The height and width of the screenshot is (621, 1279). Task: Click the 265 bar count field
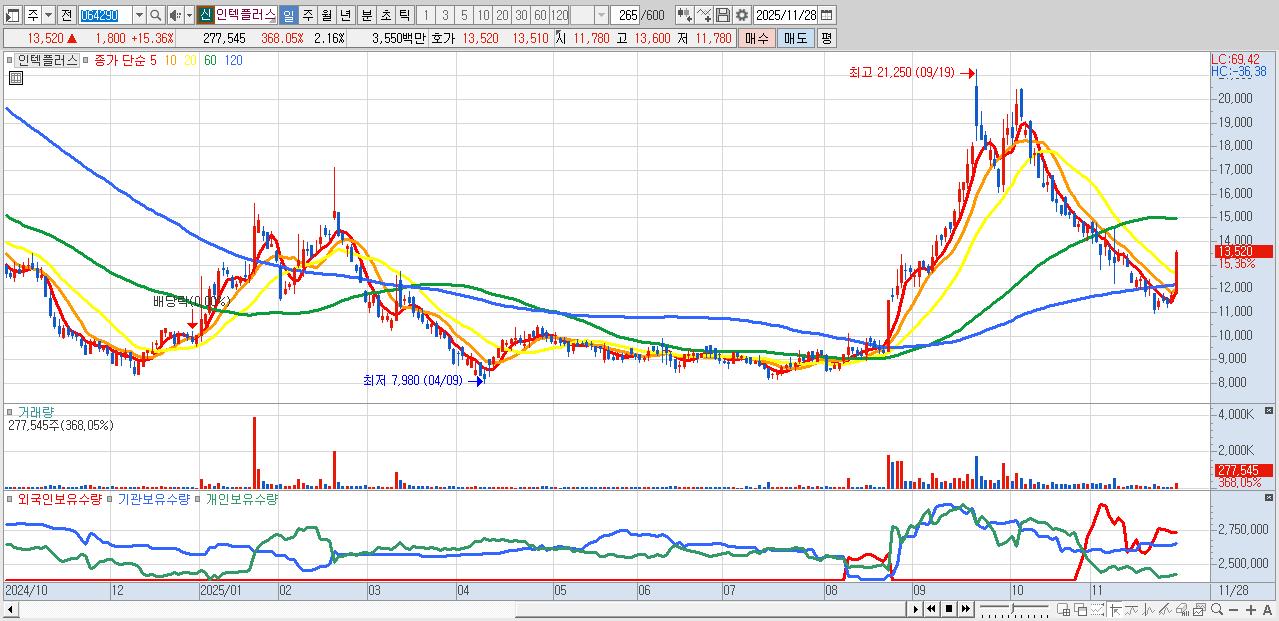point(626,15)
